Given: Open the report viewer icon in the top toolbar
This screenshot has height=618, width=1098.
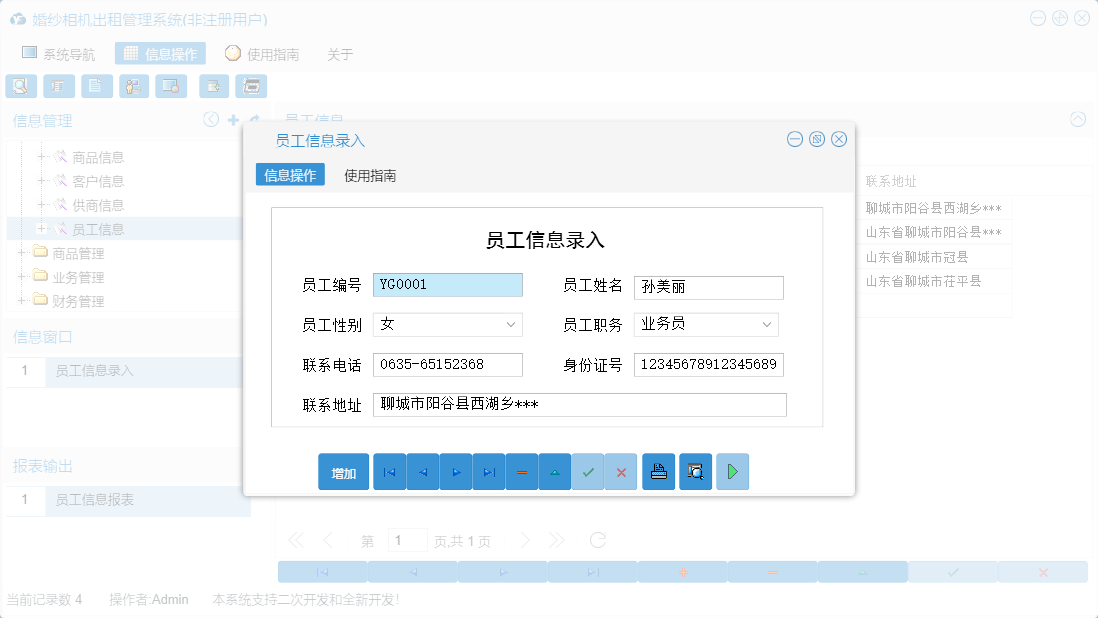Looking at the screenshot, I should pos(59,86).
